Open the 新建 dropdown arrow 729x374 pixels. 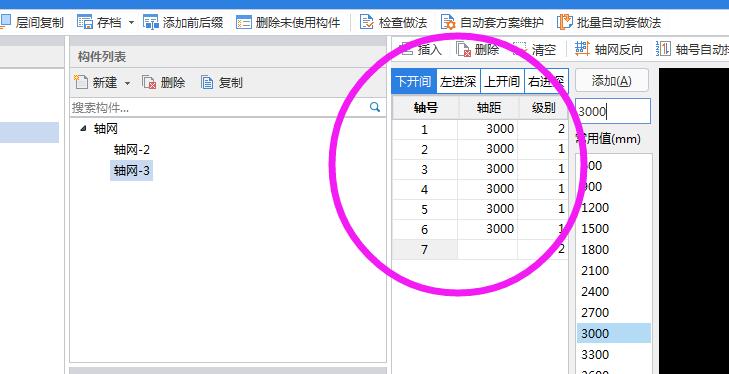pos(127,83)
